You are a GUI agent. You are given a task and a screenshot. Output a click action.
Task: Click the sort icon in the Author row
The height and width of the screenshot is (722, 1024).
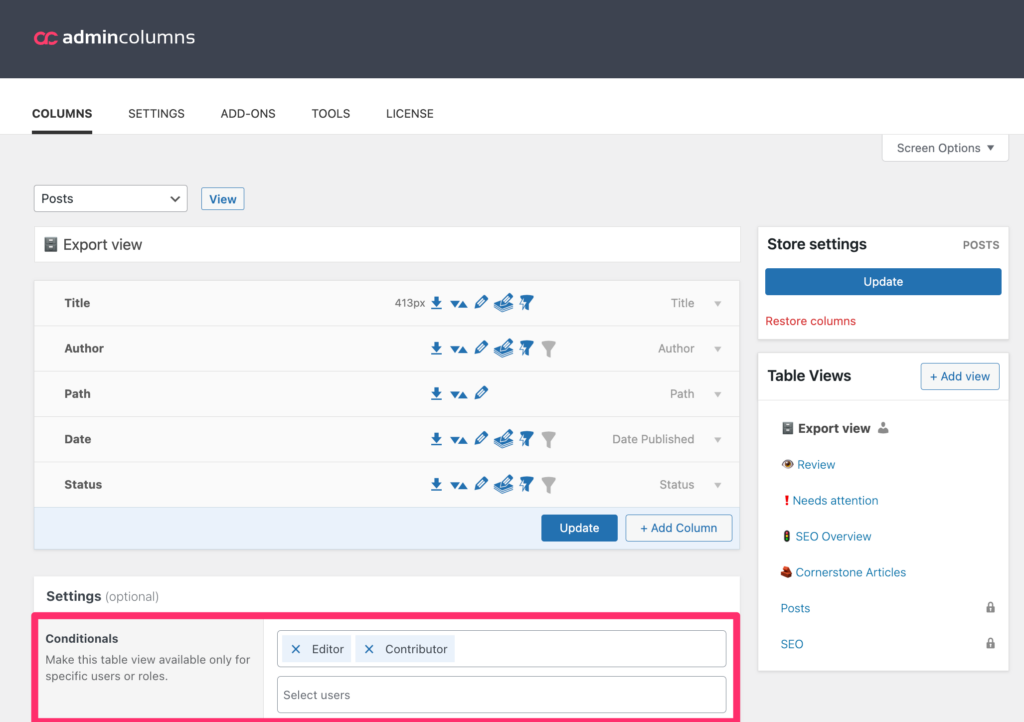pyautogui.click(x=458, y=349)
